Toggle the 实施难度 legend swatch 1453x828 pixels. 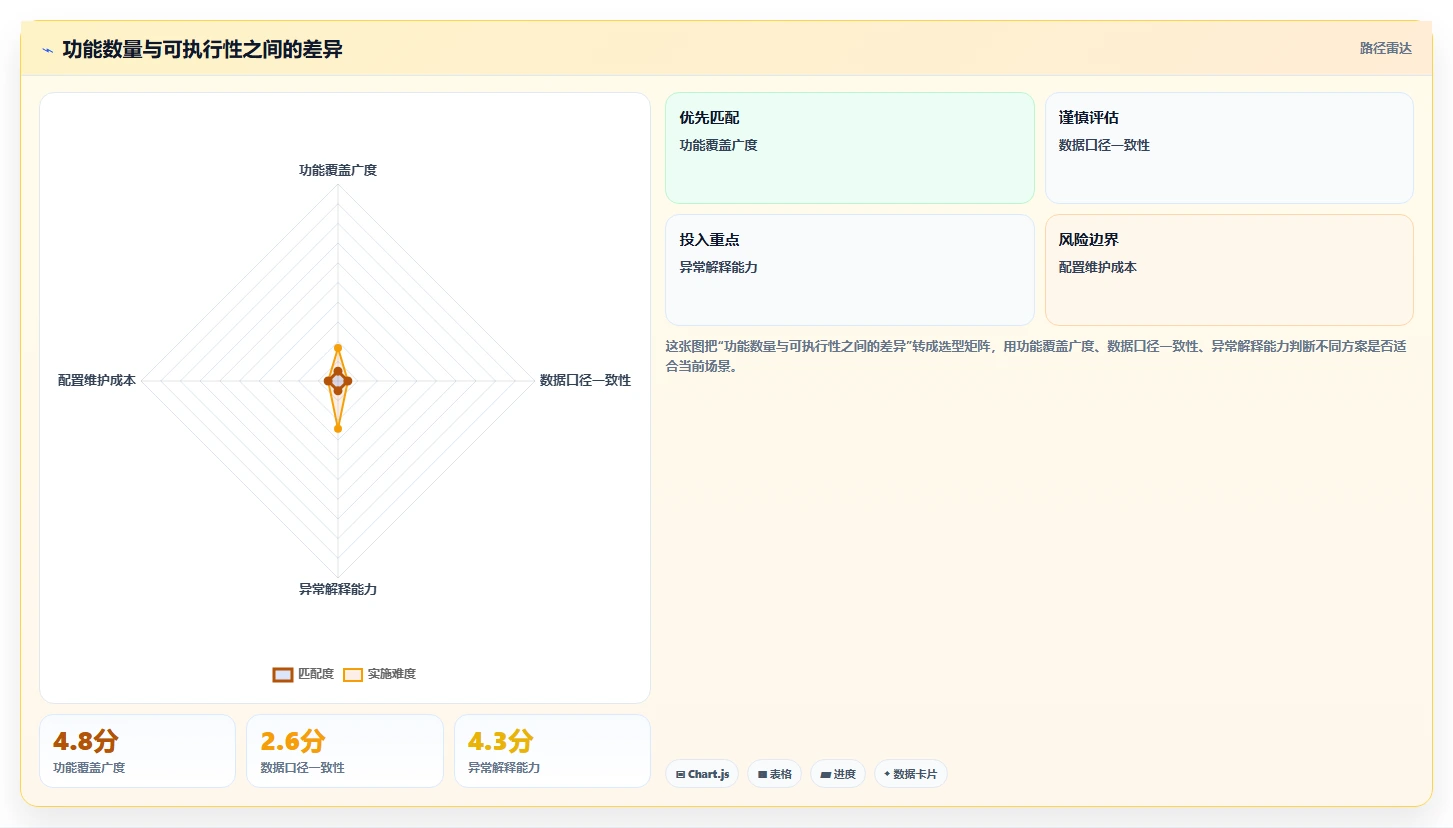tap(353, 674)
